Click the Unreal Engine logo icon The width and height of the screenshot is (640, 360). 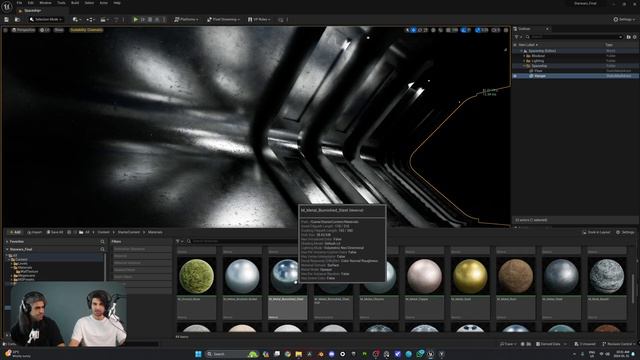point(7,7)
